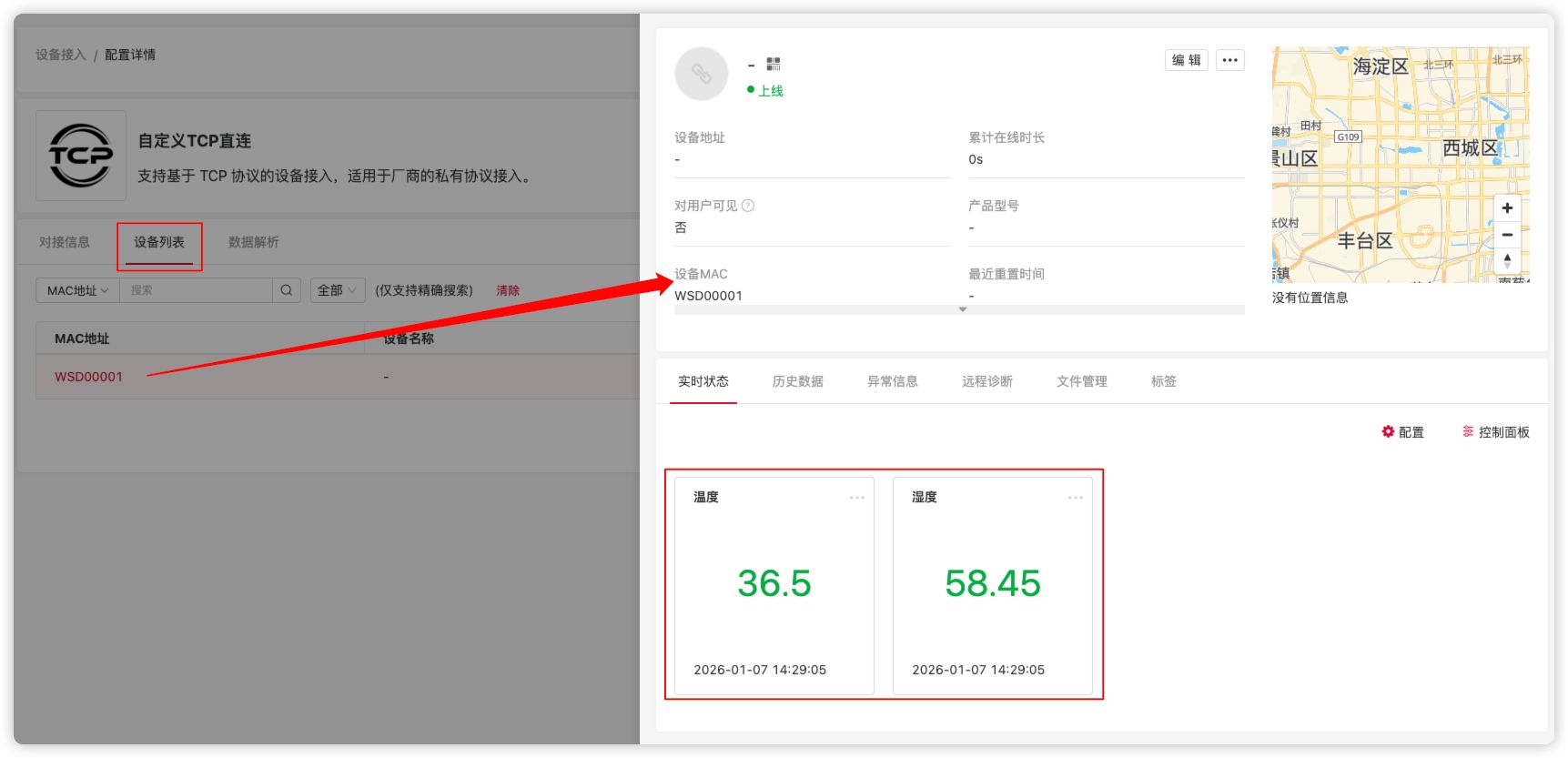Image resolution: width=1568 pixels, height=758 pixels.
Task: Click the TCP protocol logo
Action: (81, 156)
